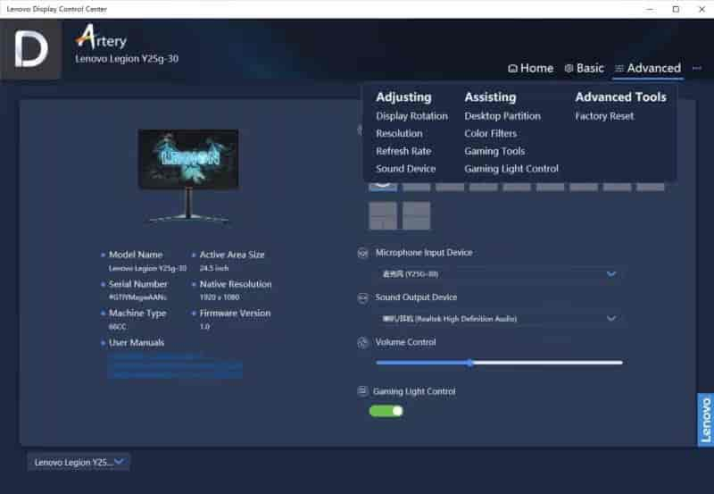Viewport: 714px width, 494px height.
Task: Select Display Rotation from the menu
Action: [412, 116]
